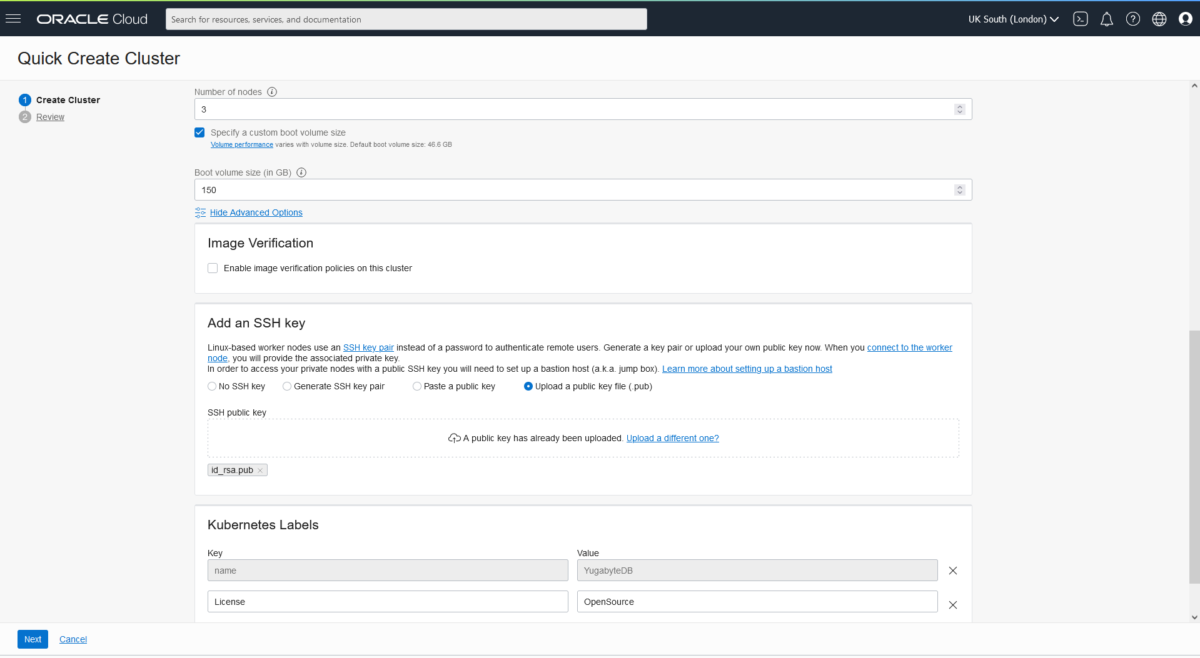Open the UK South (London) region selector
This screenshot has width=1200, height=658.
click(x=1012, y=18)
